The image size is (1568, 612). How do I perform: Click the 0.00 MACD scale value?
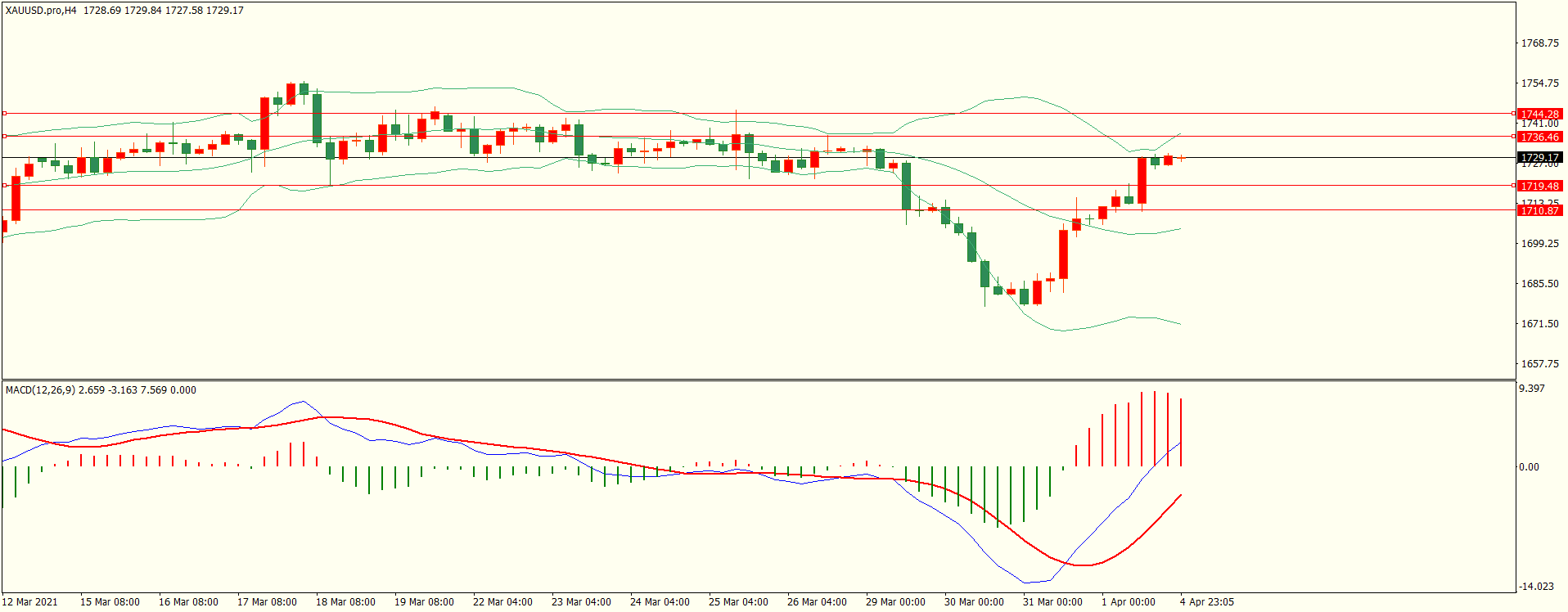(x=1529, y=467)
